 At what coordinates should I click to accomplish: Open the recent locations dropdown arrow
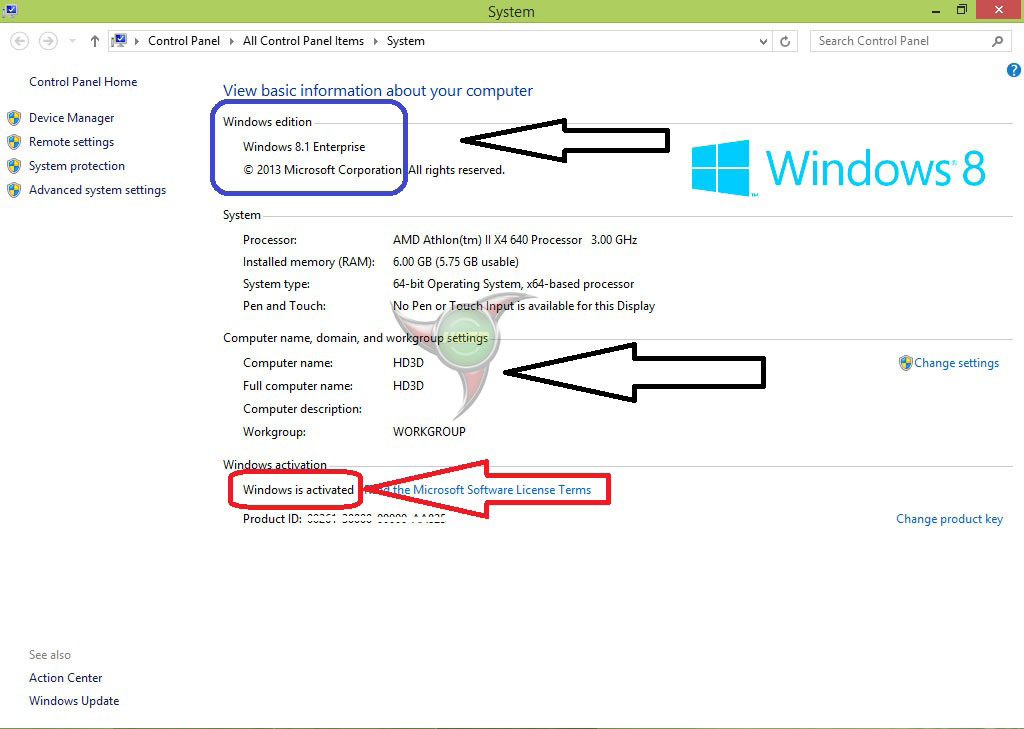click(x=72, y=41)
